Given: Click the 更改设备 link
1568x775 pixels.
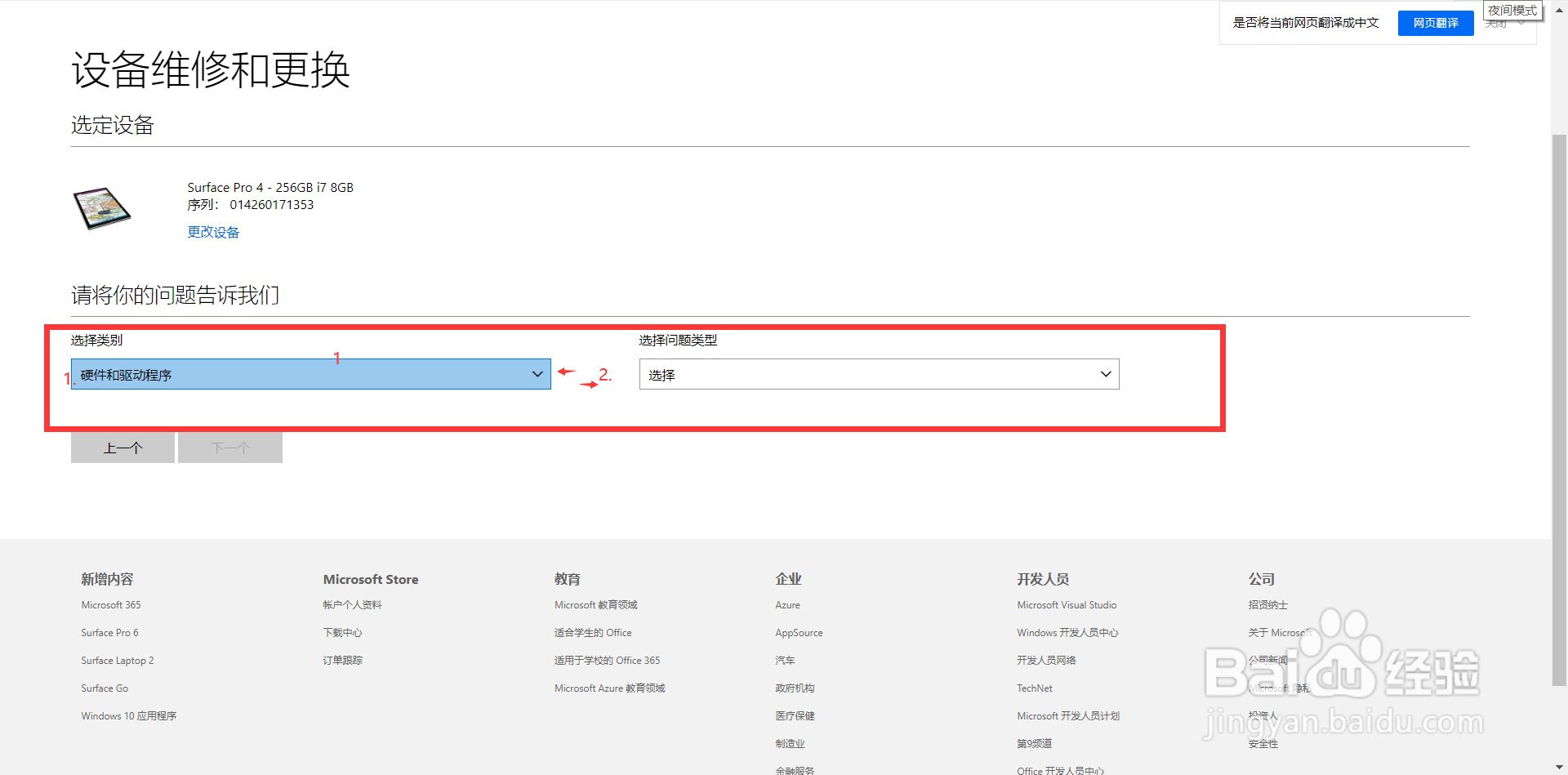Looking at the screenshot, I should (213, 232).
